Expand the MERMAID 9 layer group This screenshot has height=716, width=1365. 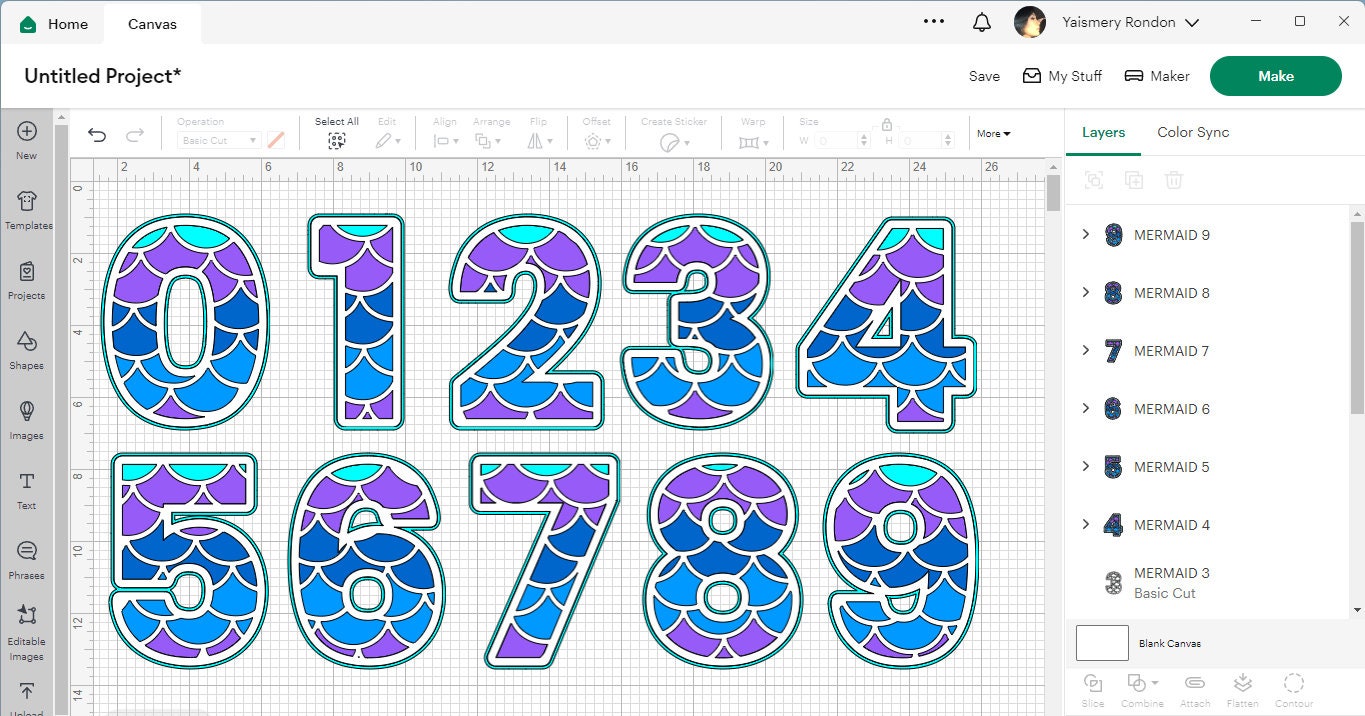tap(1086, 234)
